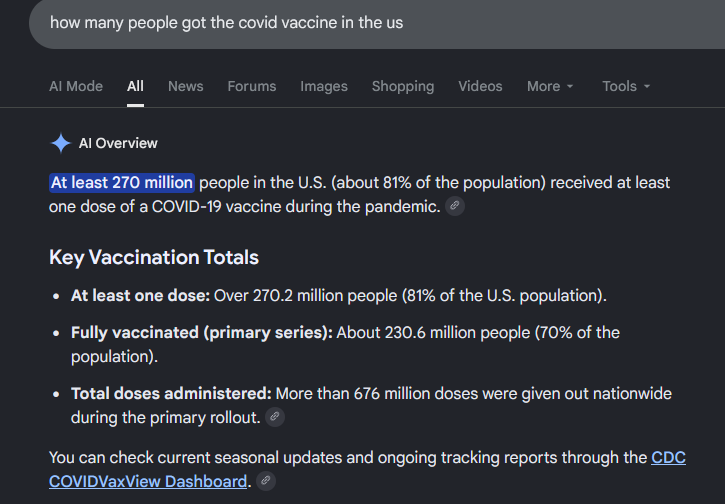Open the CDC COVIDVaxView Dashboard link

coord(368,469)
